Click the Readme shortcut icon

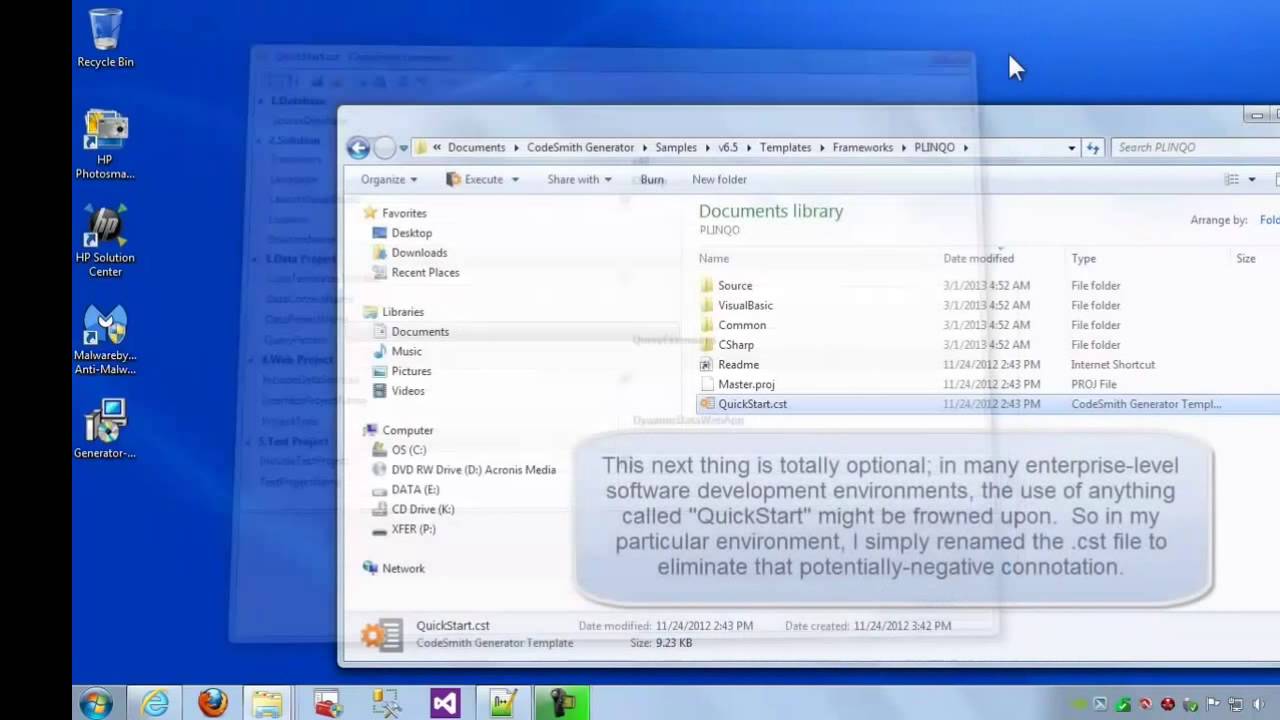point(707,365)
